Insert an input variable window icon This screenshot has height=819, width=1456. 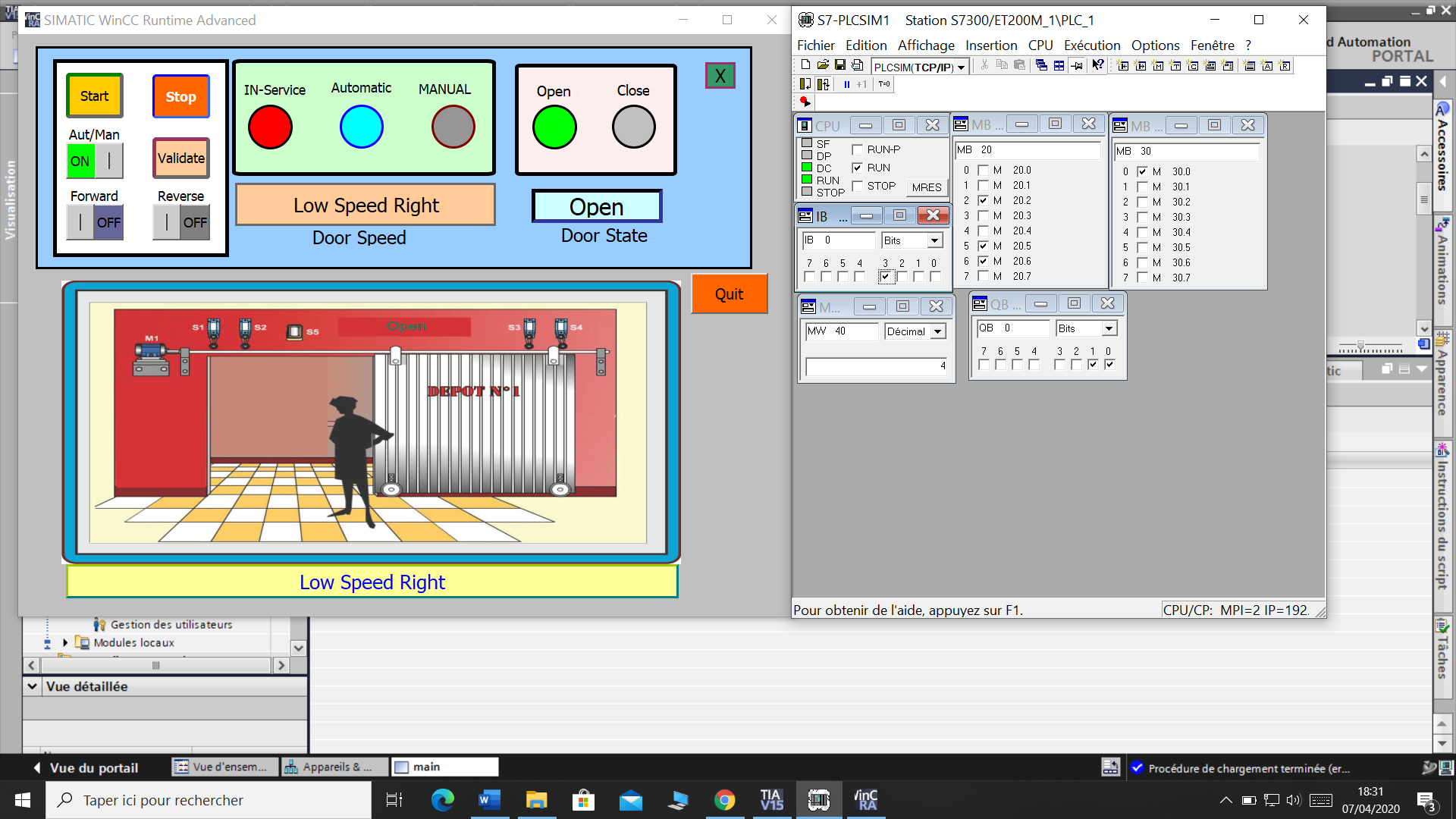point(1123,66)
